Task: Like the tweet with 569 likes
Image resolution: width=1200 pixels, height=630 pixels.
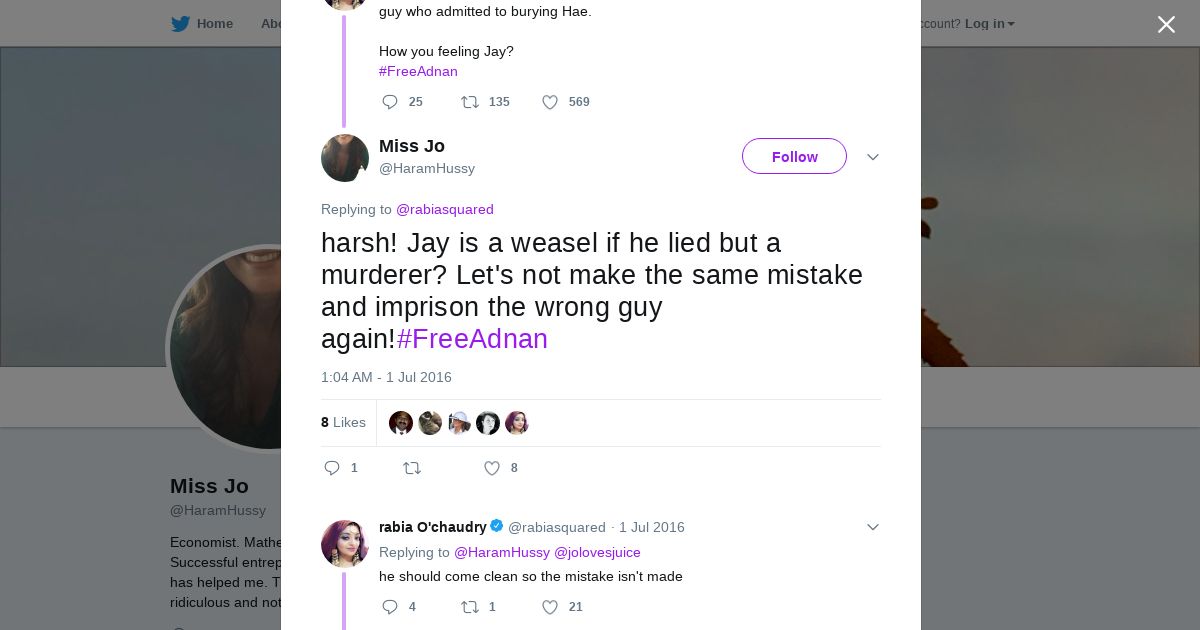Action: [550, 102]
